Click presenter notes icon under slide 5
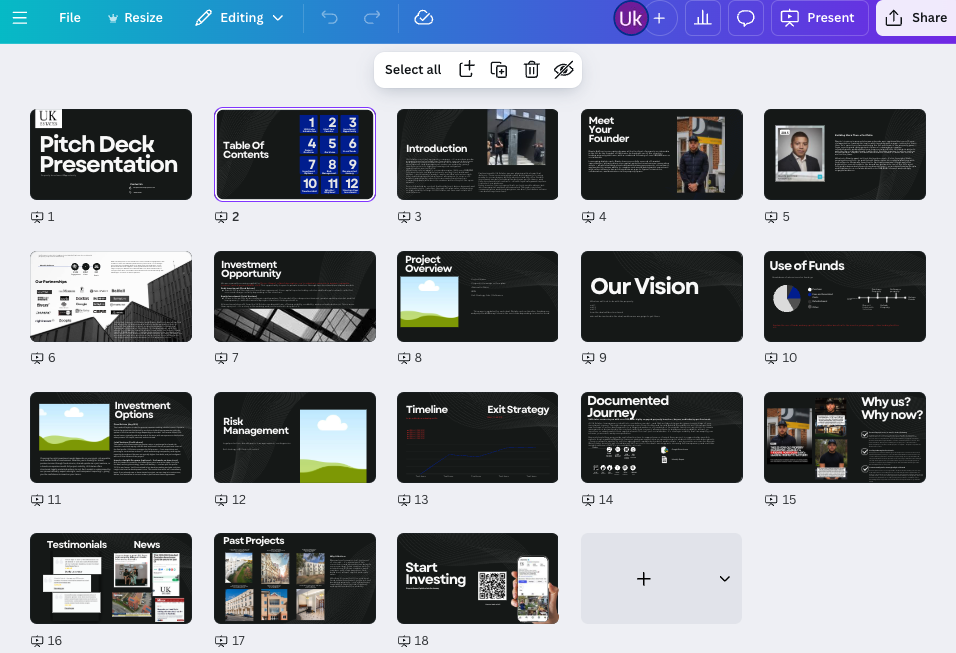 pyautogui.click(x=771, y=216)
